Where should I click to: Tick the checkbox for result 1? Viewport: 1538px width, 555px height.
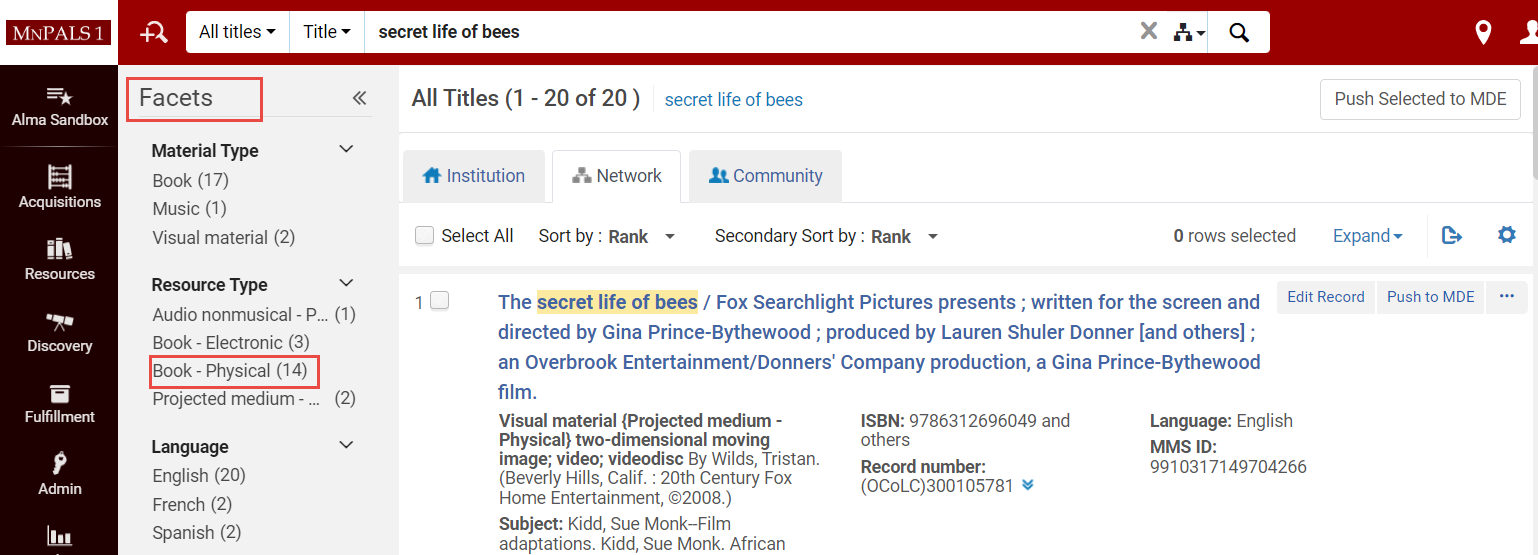(440, 301)
